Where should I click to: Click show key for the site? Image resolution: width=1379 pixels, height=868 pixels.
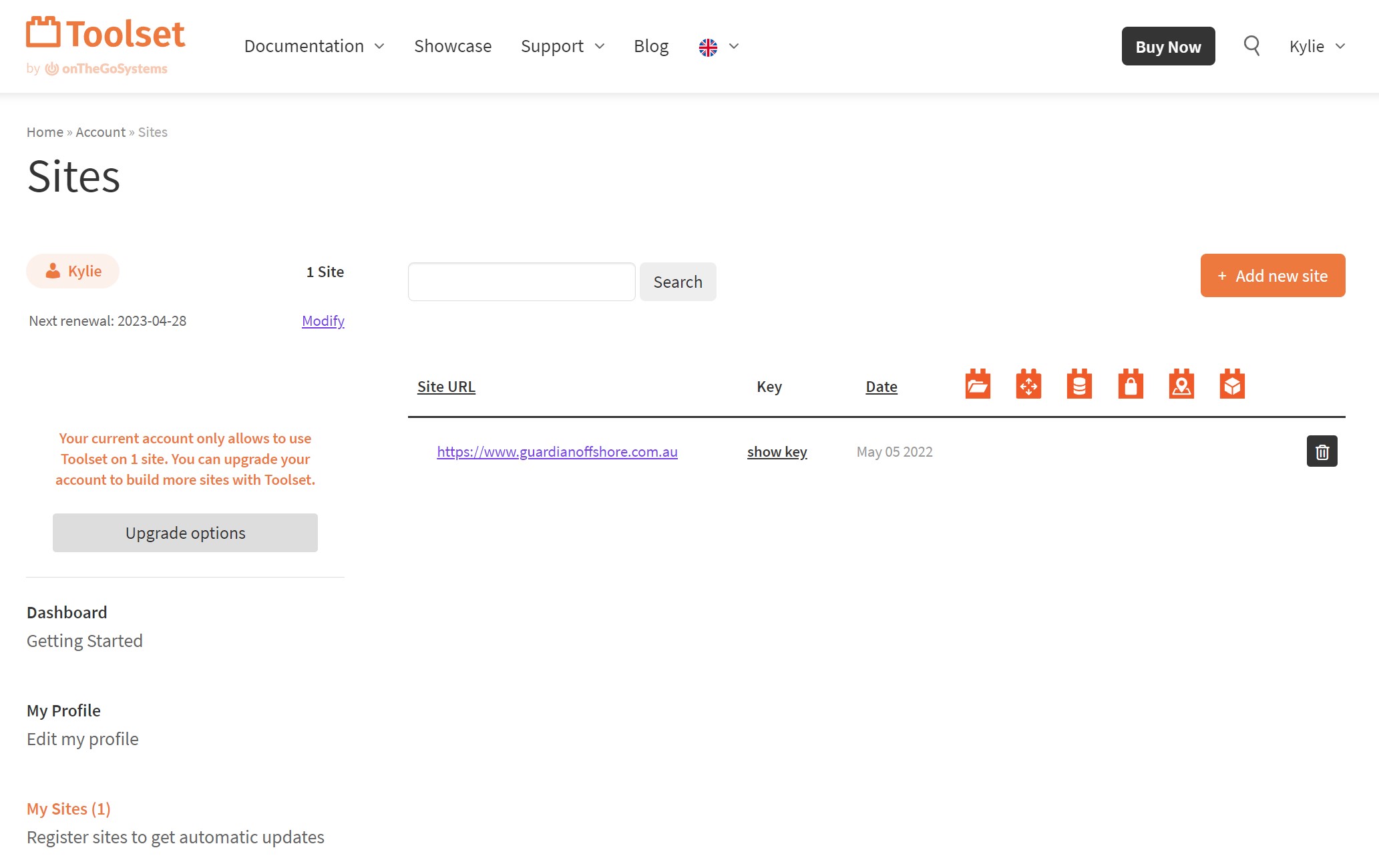(777, 452)
